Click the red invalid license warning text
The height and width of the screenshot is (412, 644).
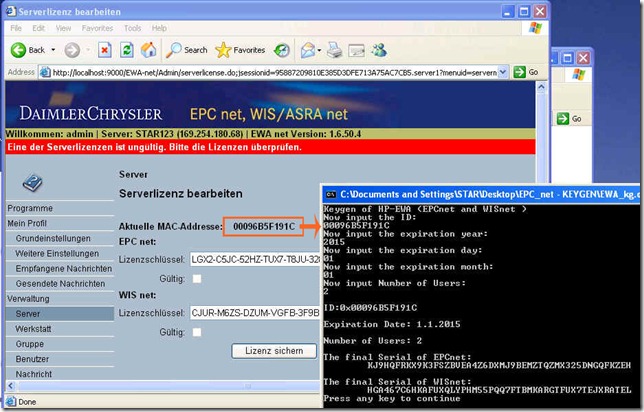[154, 147]
